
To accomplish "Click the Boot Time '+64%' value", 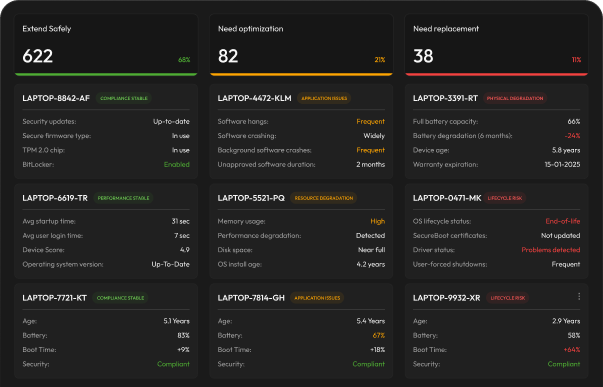I will point(571,350).
